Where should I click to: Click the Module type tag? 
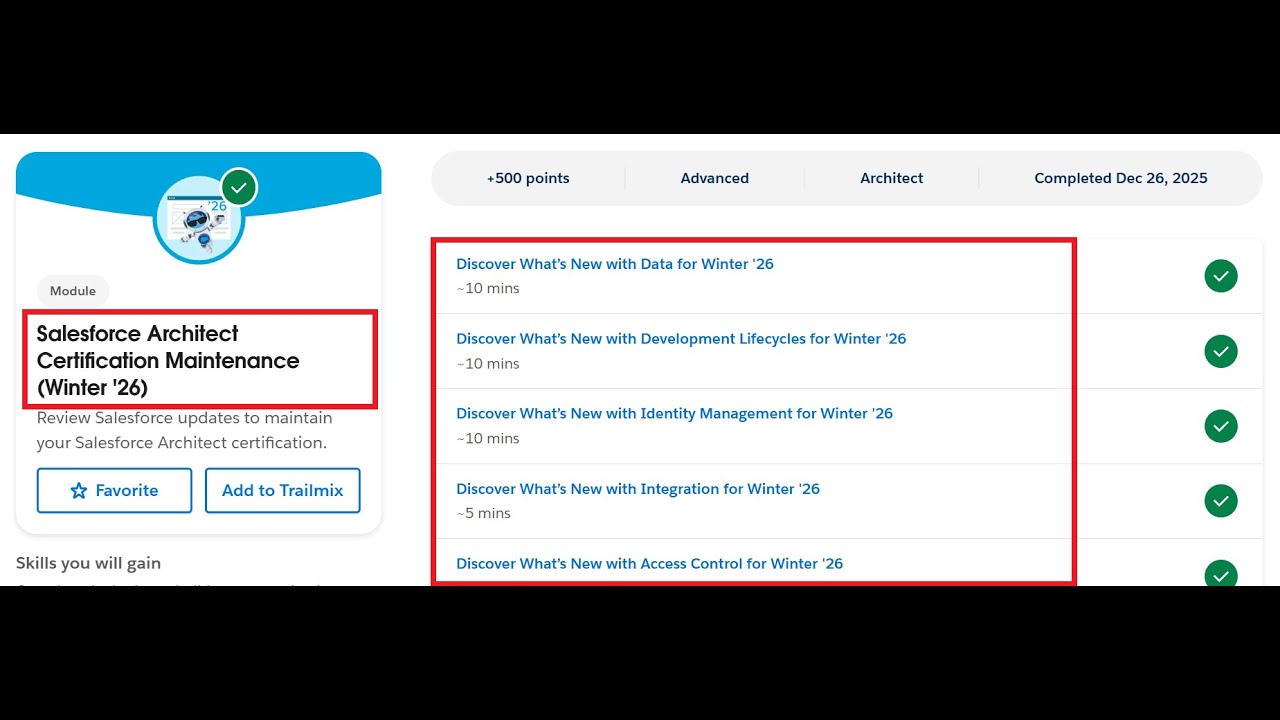click(x=73, y=291)
